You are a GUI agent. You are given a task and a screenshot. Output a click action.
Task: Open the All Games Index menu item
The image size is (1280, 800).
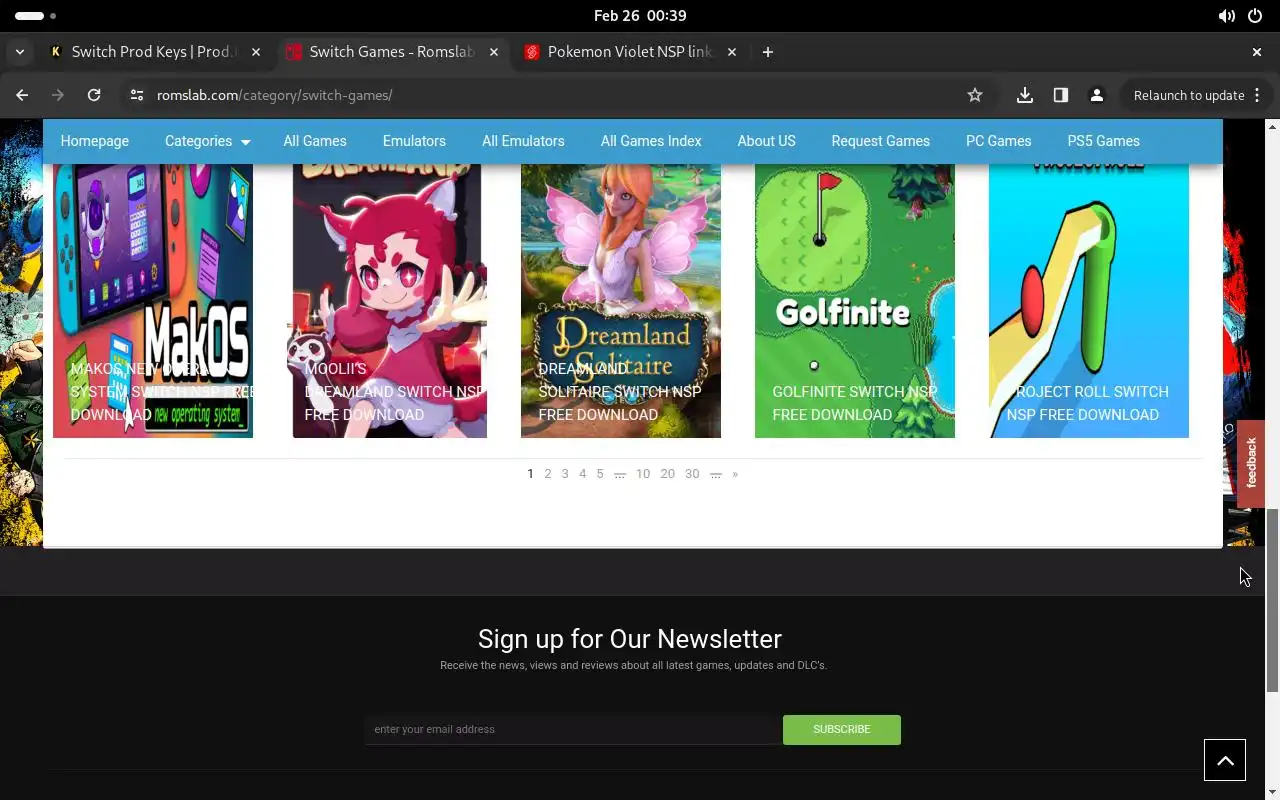pyautogui.click(x=651, y=141)
